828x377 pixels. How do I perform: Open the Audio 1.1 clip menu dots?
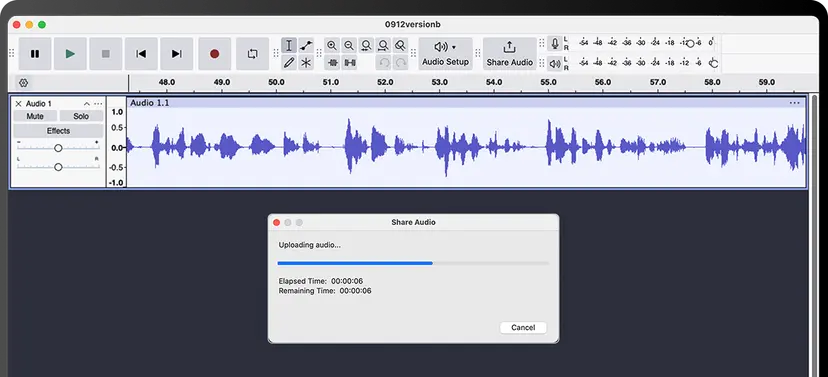coord(794,103)
